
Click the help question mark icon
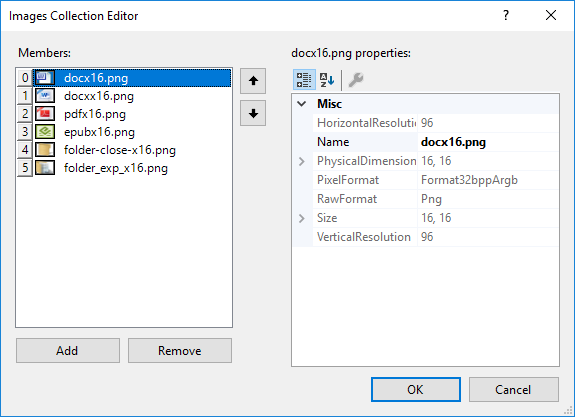pyautogui.click(x=506, y=15)
